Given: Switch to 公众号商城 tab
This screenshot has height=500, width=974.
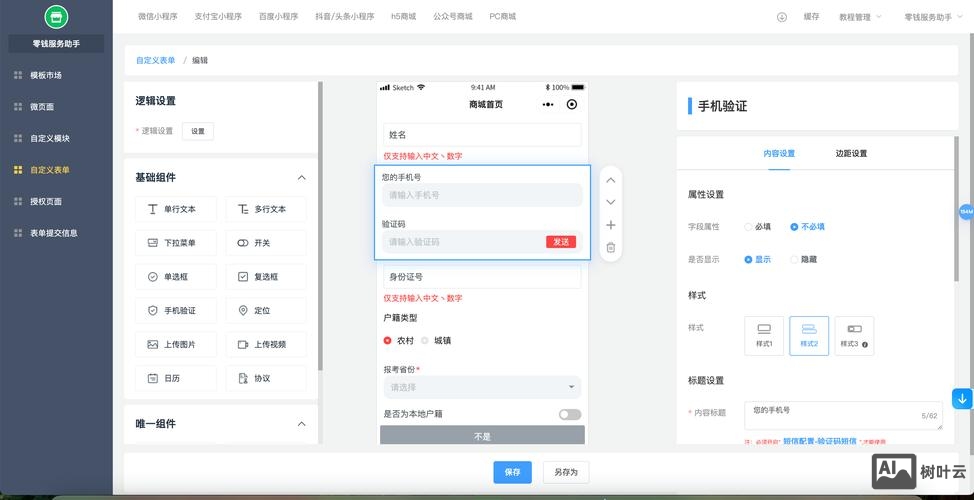Looking at the screenshot, I should click(x=453, y=17).
